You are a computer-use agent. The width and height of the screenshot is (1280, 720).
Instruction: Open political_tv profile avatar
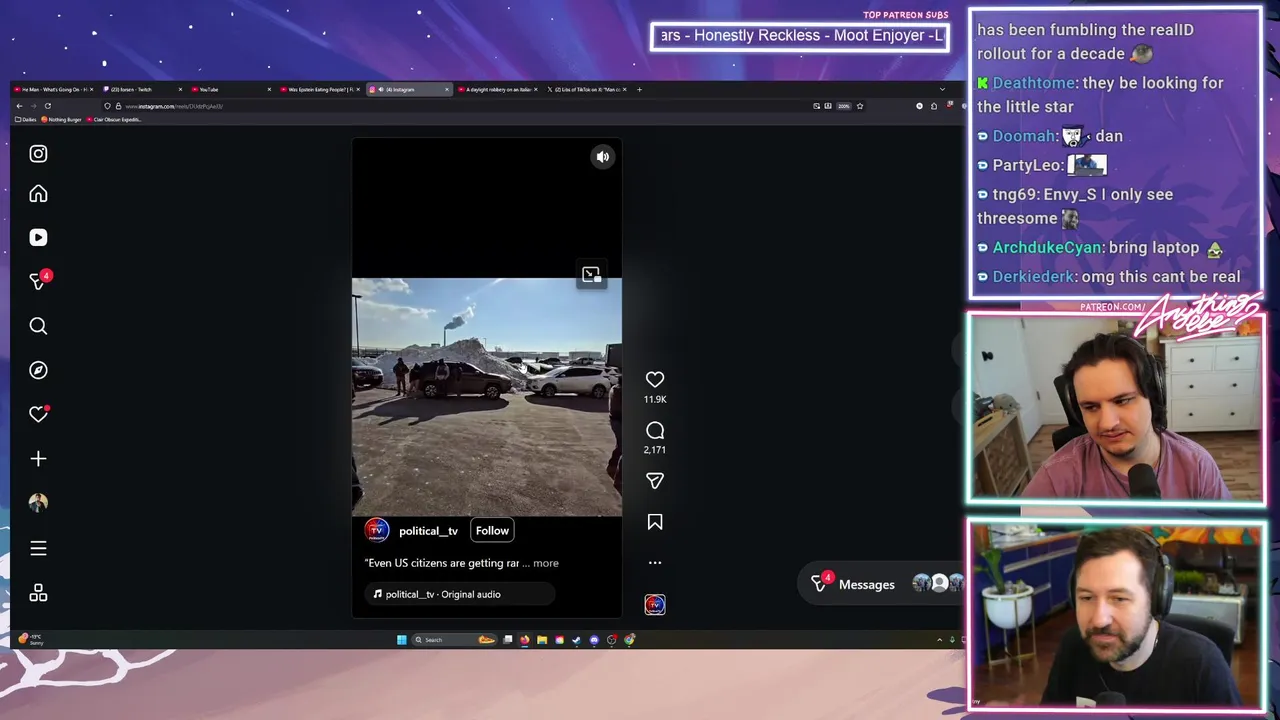click(x=377, y=531)
